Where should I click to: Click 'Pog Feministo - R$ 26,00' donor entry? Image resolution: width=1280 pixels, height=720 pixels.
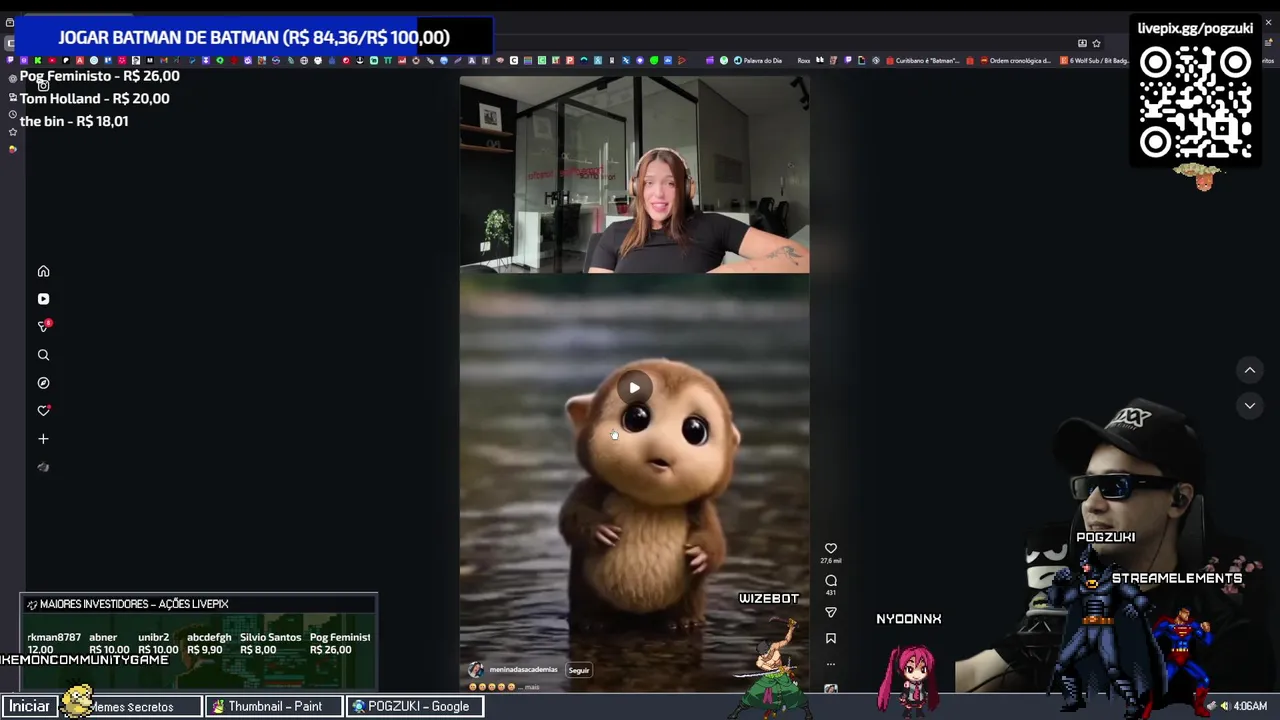click(100, 76)
